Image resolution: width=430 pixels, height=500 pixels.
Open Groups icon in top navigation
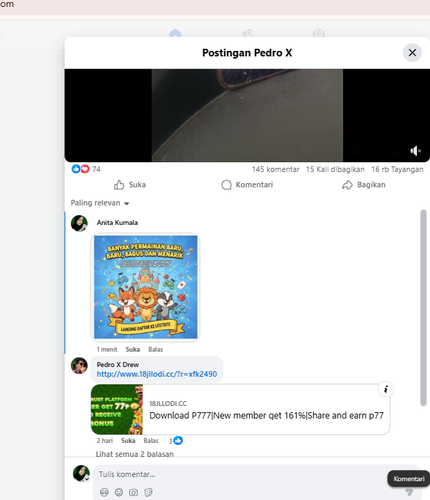point(319,33)
